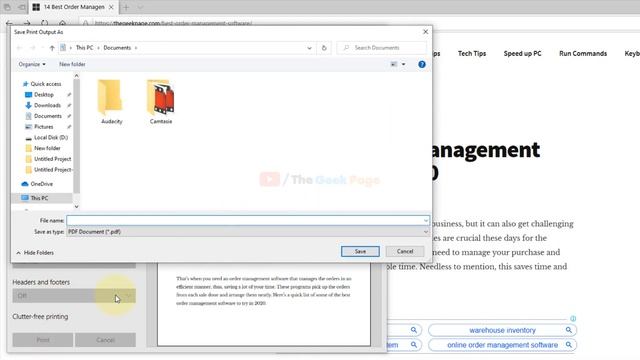
Task: Open the warehouse inventory link
Action: [x=502, y=330]
